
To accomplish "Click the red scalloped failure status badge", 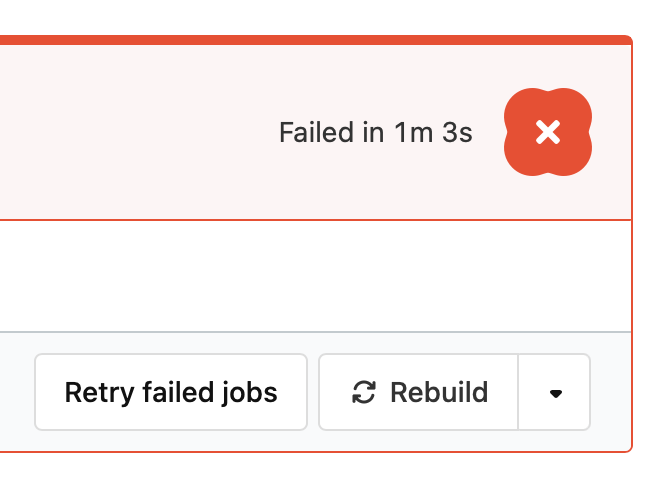I will tap(548, 132).
